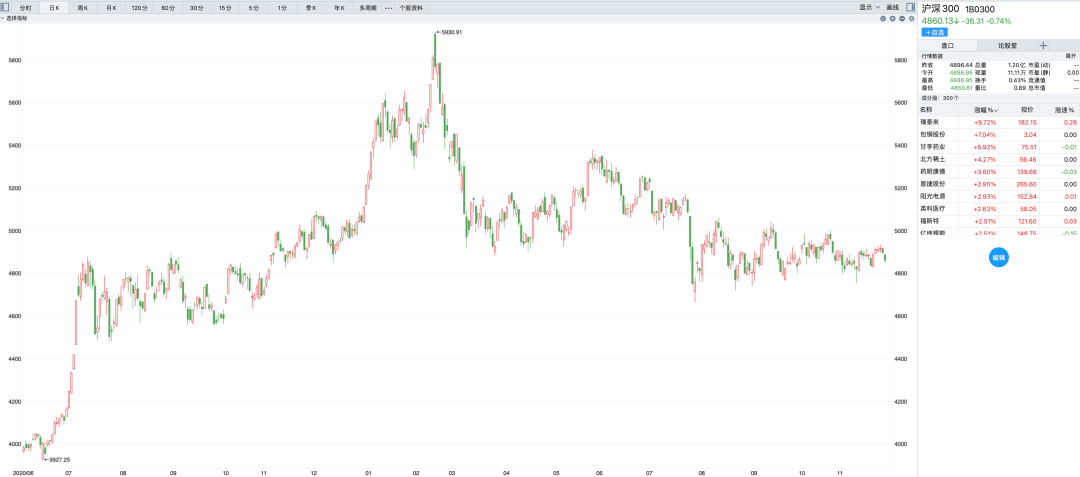1080x477 pixels.
Task: Open the 甘李药业 stock row
Action: coord(999,147)
